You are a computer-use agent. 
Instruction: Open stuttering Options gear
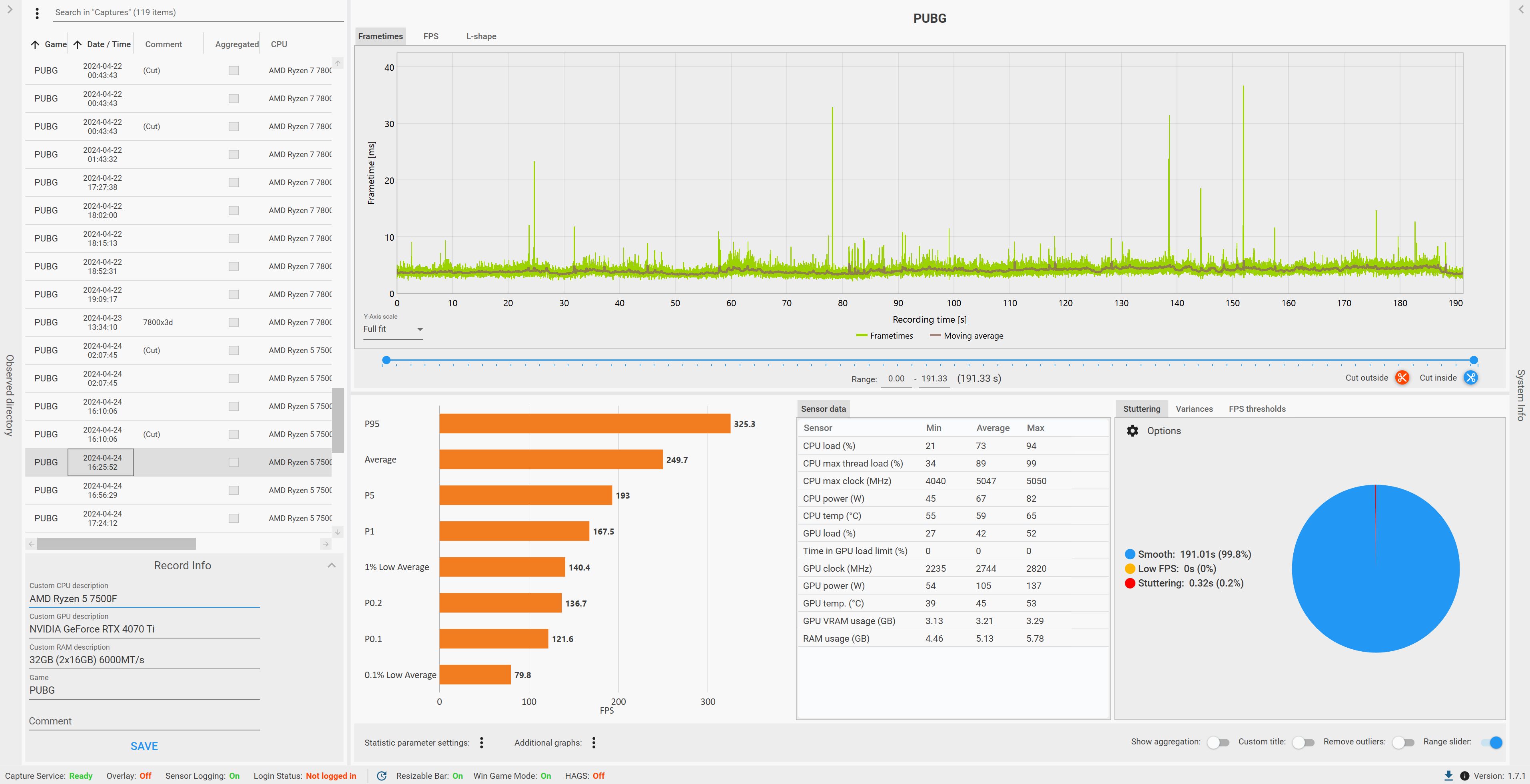(x=1133, y=431)
